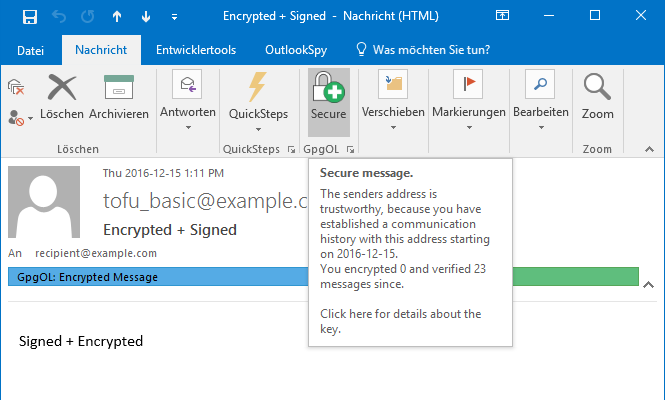Archive the message using Archivieren
The height and width of the screenshot is (400, 665).
[119, 97]
